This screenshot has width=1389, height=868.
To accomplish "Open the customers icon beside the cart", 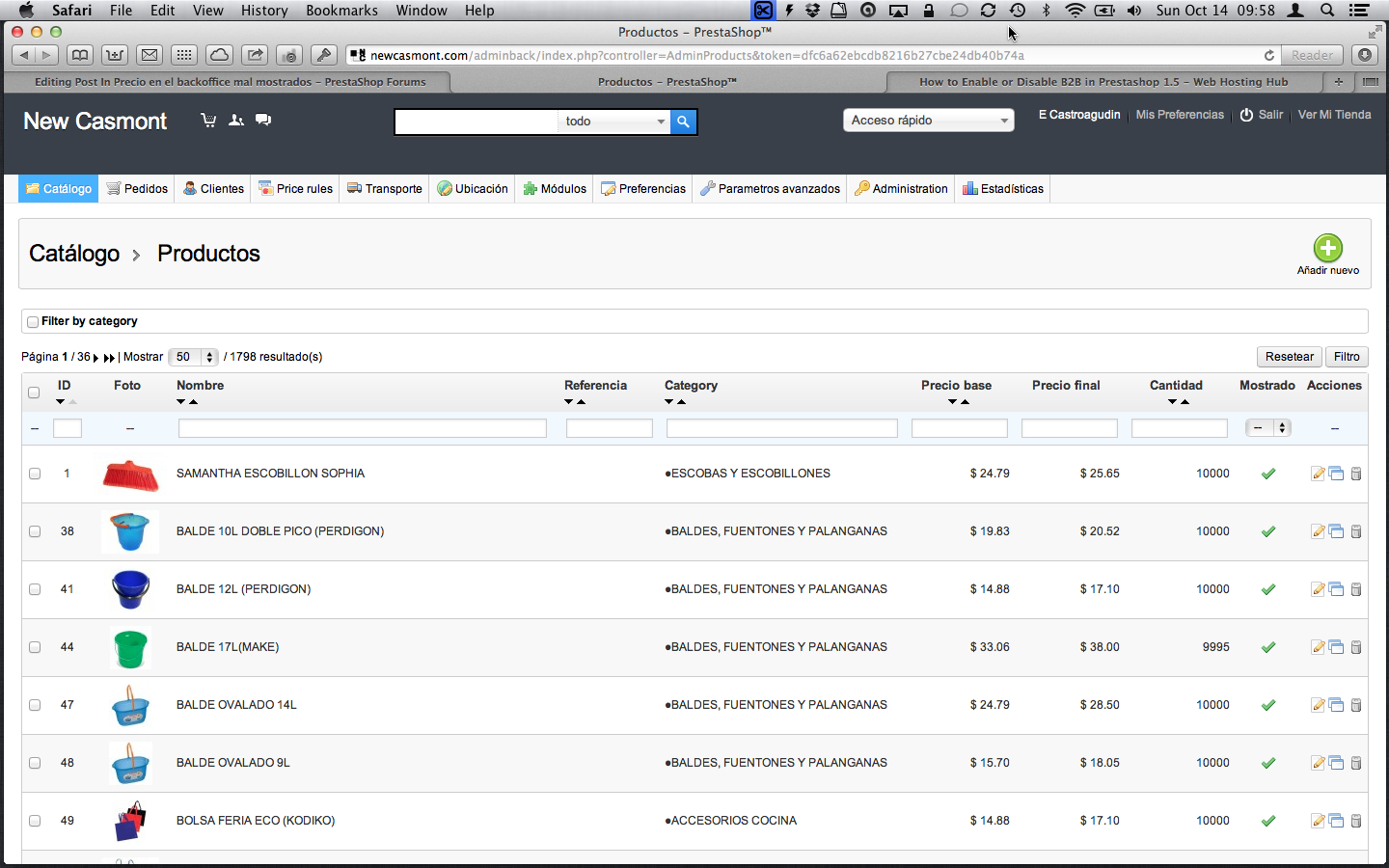I will click(236, 121).
